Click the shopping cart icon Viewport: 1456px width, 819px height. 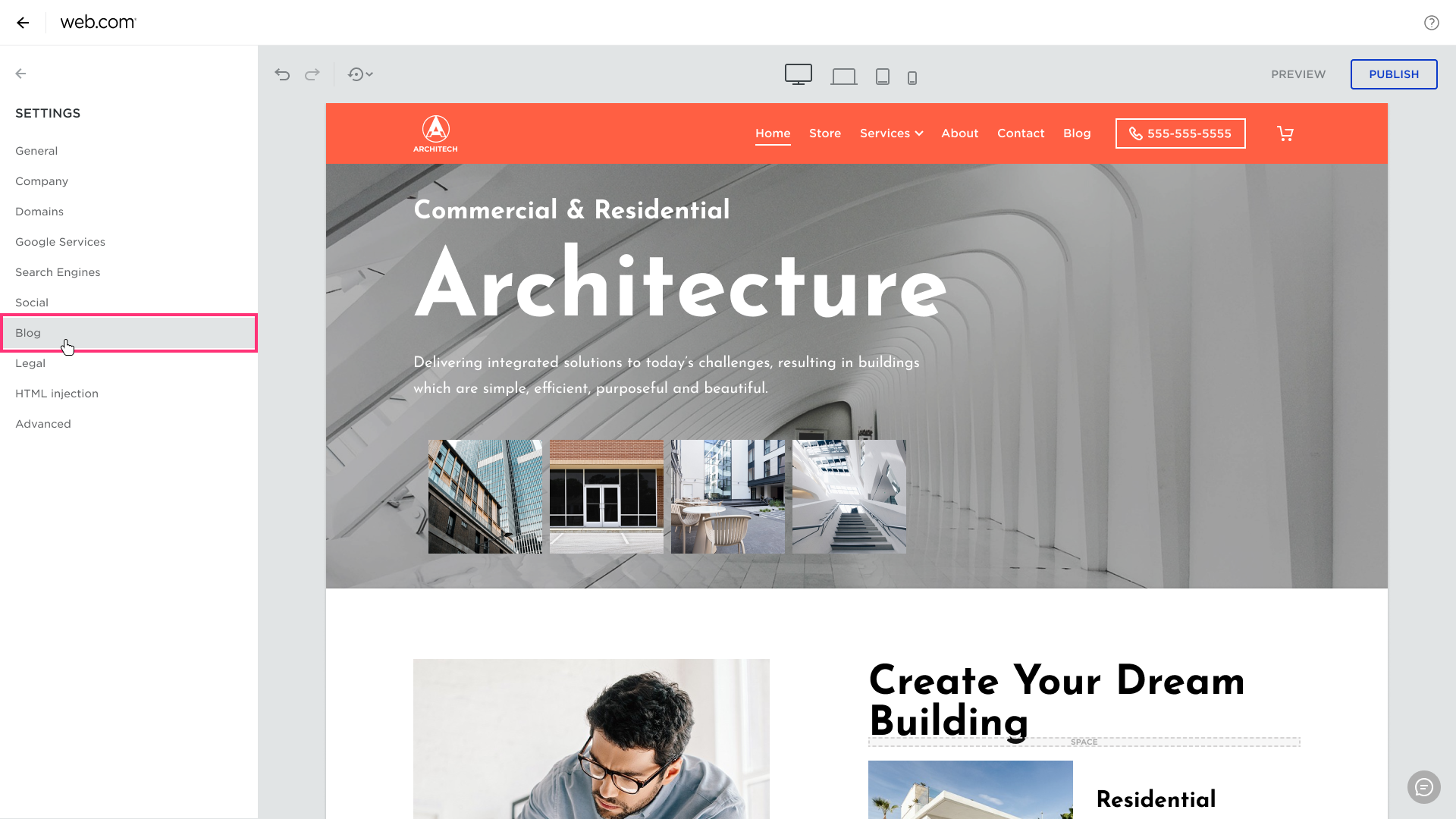point(1285,133)
